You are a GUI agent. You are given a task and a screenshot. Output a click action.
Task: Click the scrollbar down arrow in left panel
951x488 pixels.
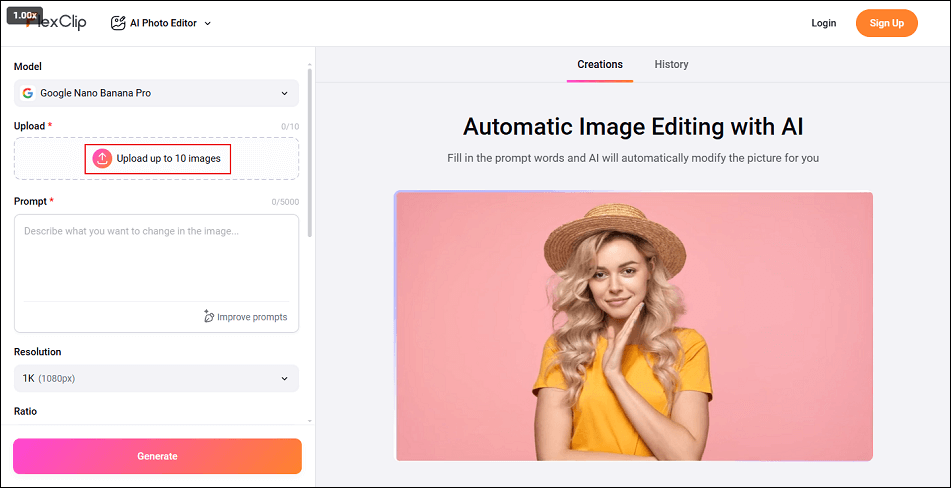click(x=309, y=420)
